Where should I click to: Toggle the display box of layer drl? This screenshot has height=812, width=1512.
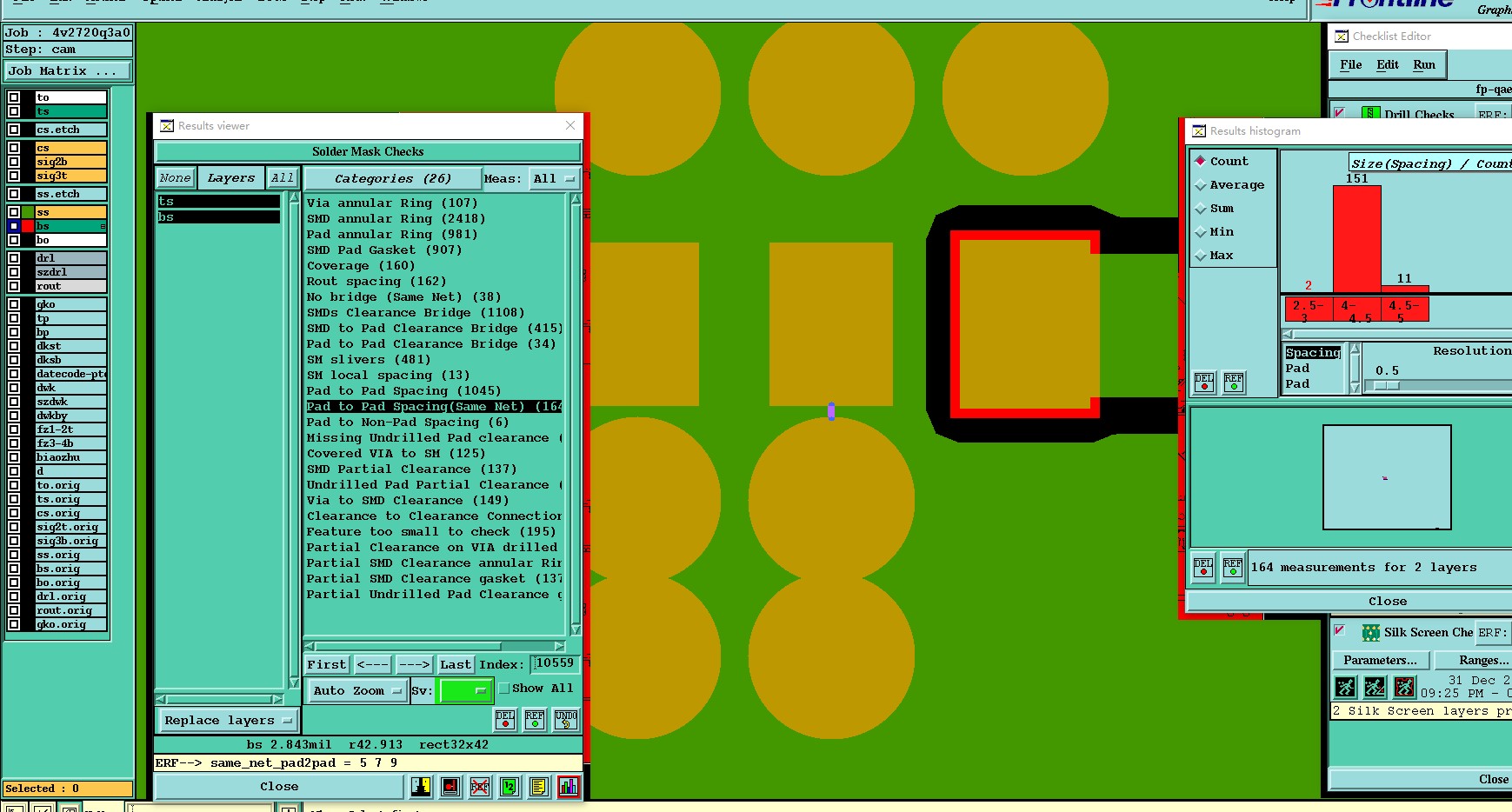coord(14,258)
